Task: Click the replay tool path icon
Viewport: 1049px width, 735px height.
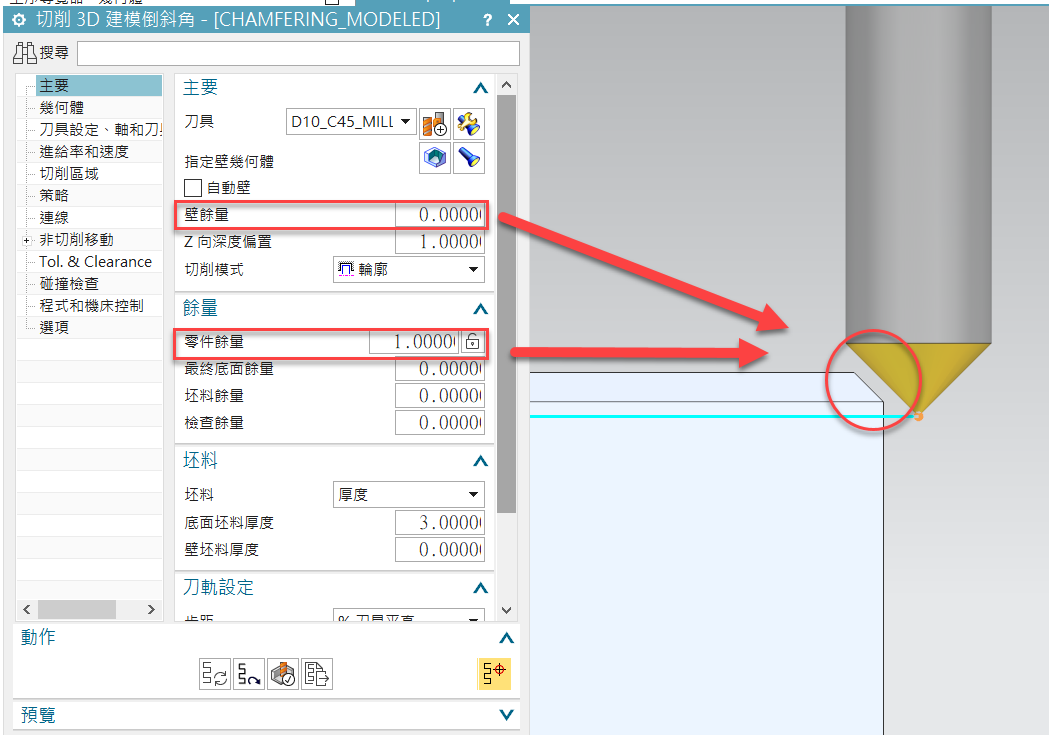Action: point(249,673)
